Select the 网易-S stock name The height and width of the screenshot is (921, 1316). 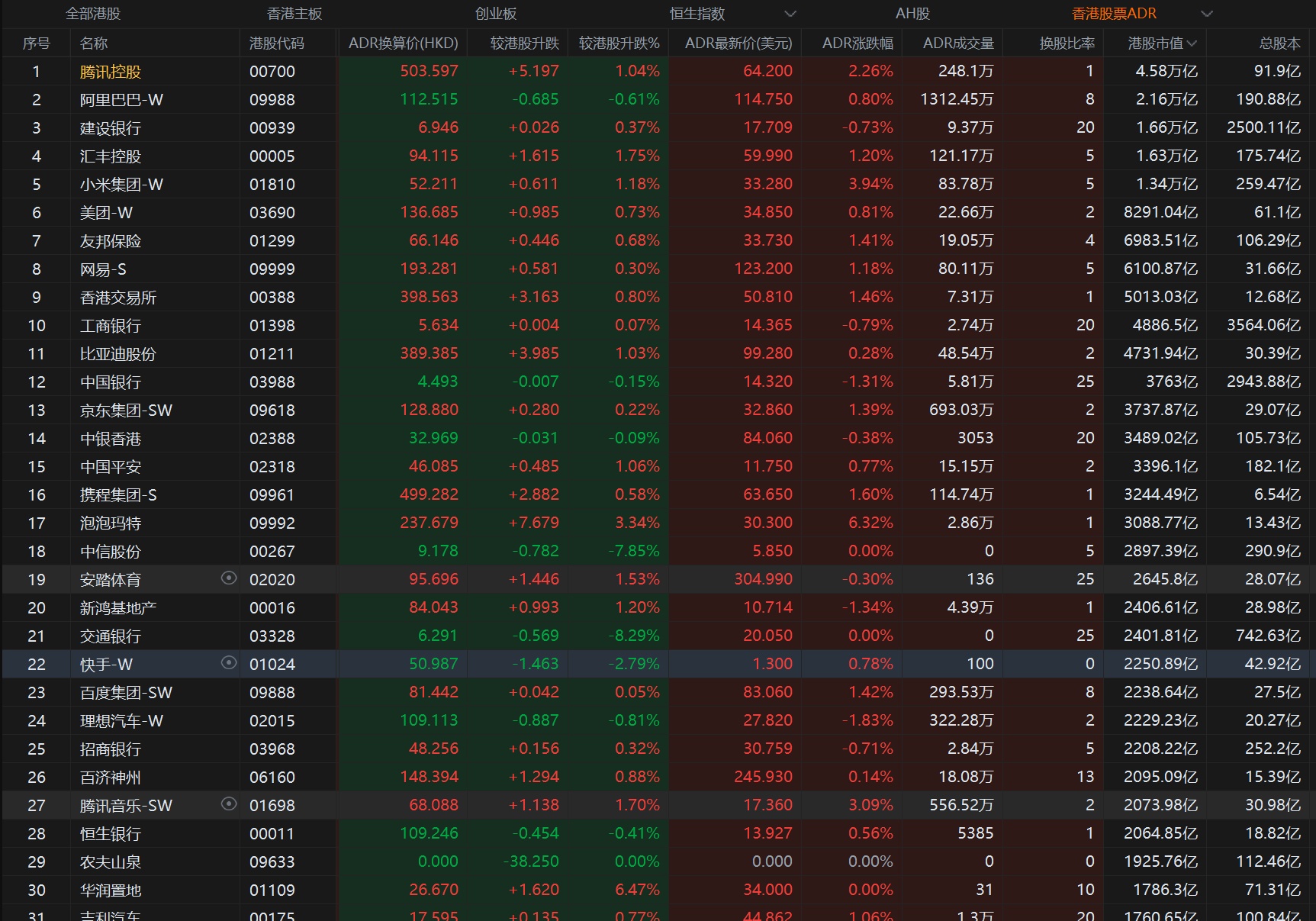(x=103, y=269)
